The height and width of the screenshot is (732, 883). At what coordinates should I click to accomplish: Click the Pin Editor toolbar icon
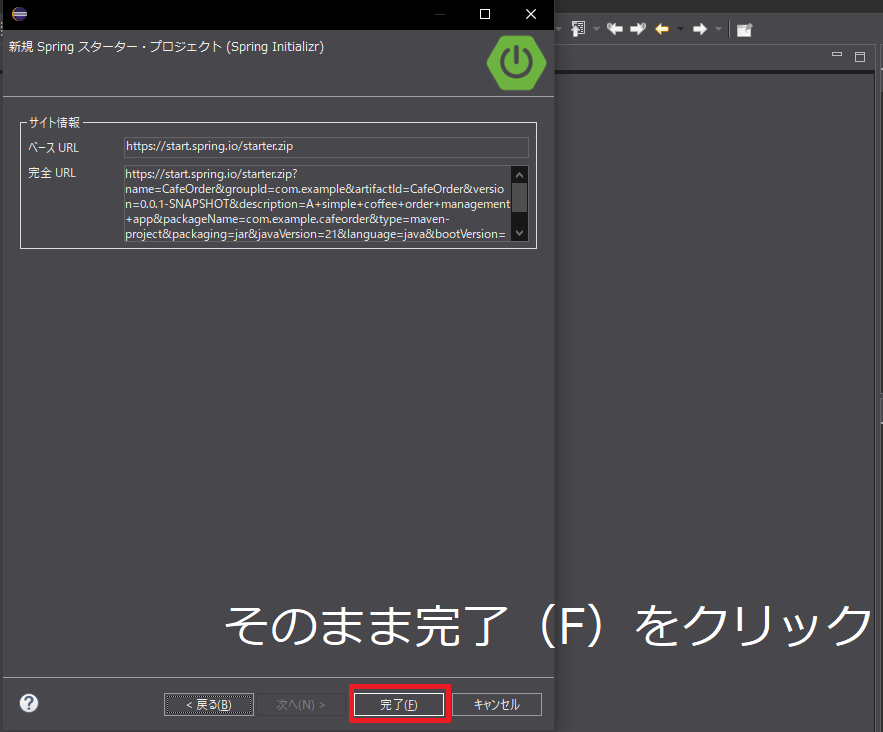(x=744, y=29)
